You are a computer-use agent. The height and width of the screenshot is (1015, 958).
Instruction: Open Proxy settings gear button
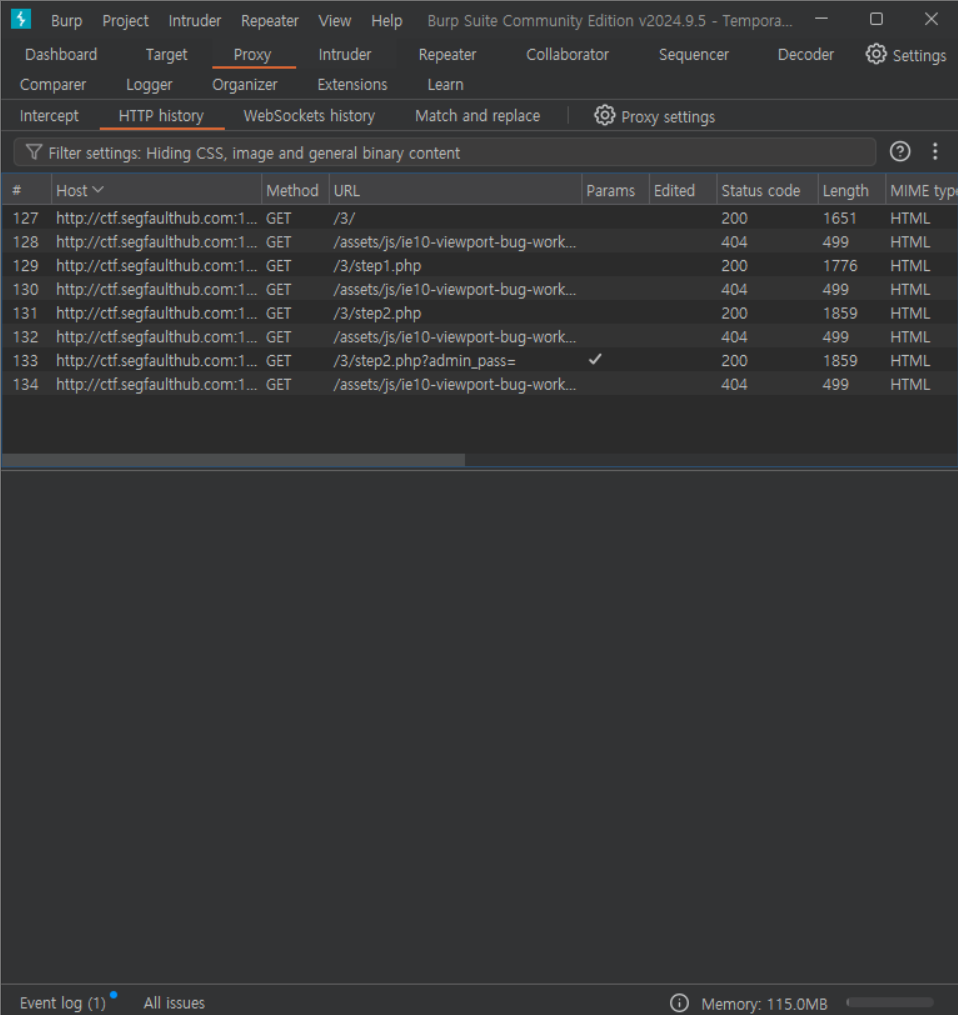655,117
